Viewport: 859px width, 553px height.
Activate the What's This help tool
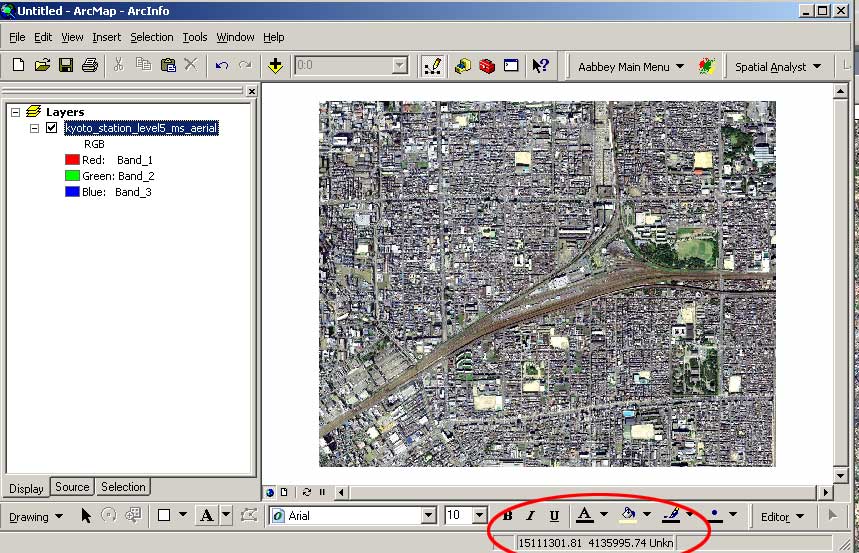click(540, 66)
